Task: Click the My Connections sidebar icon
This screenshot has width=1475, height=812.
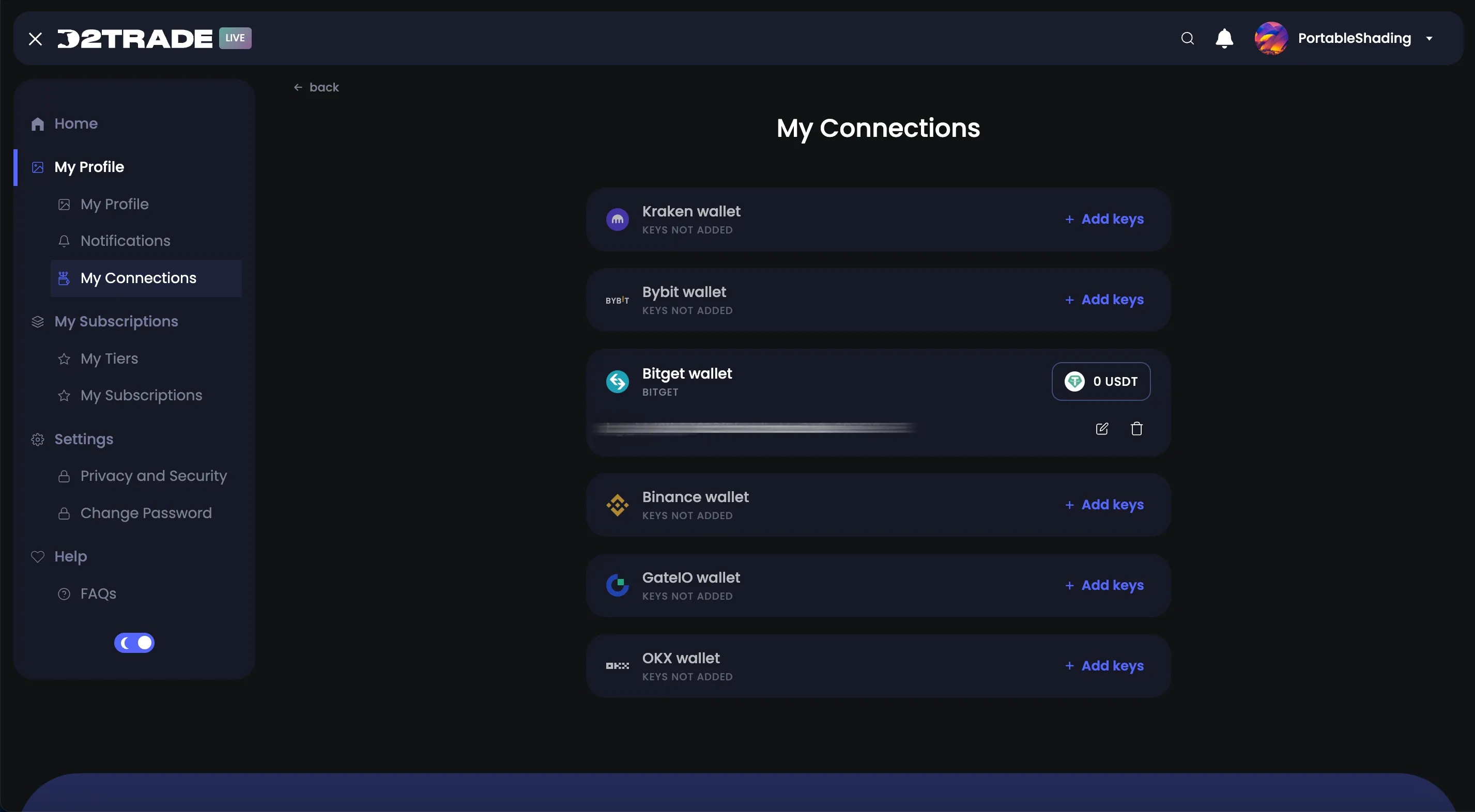Action: tap(64, 278)
